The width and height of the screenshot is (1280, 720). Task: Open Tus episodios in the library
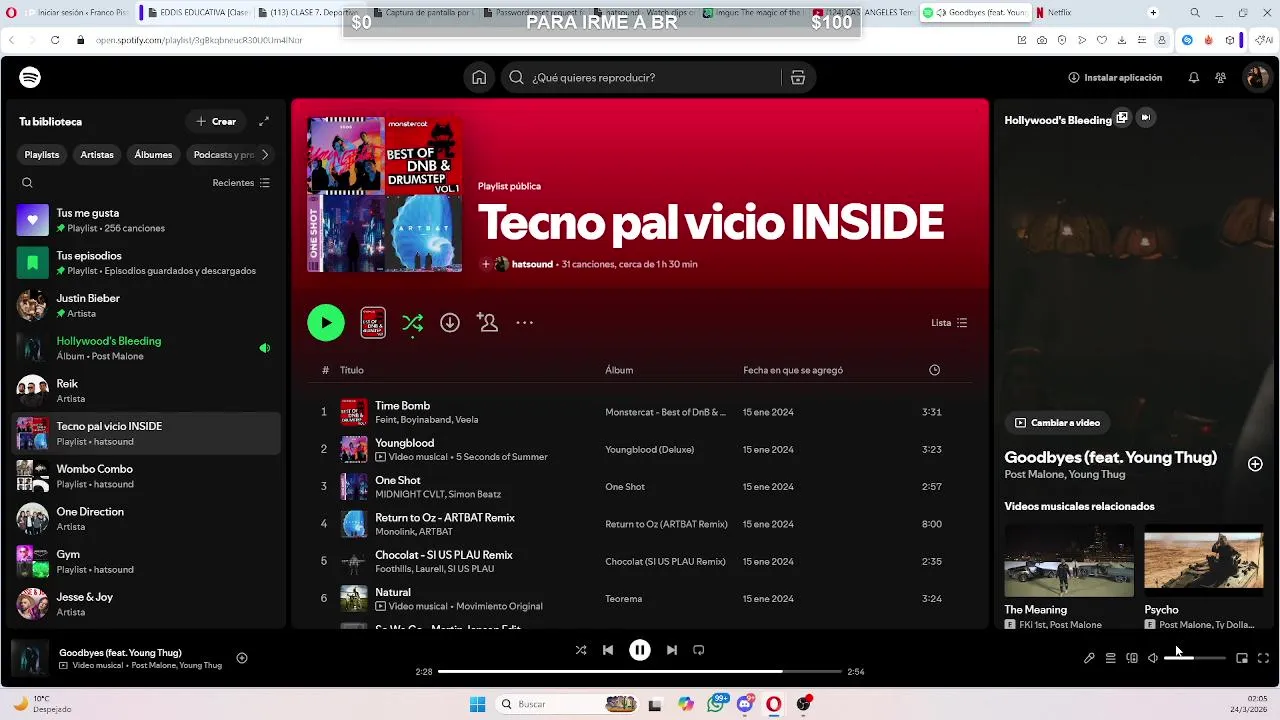146,263
